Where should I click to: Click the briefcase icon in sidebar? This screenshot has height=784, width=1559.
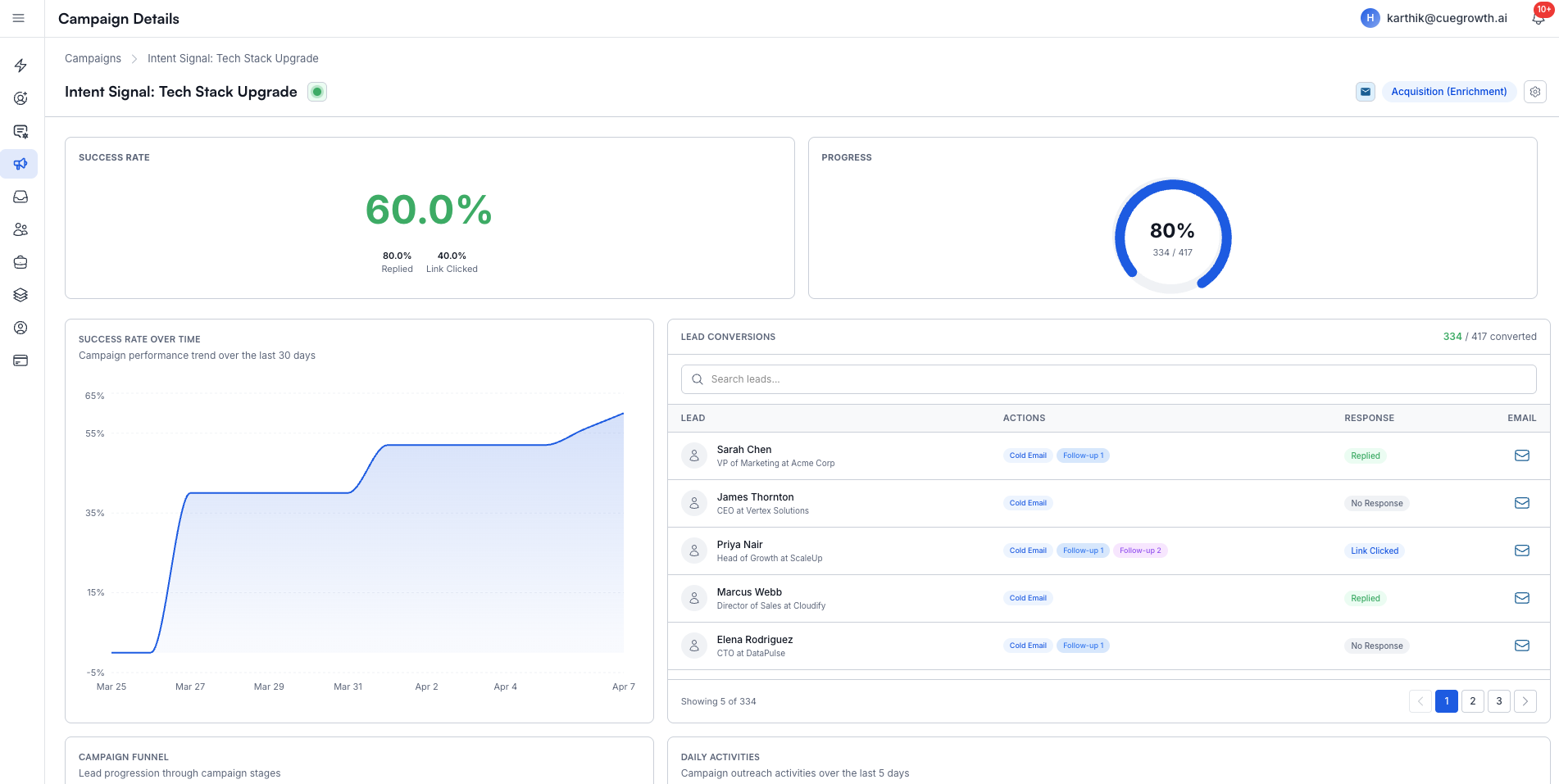click(x=20, y=262)
